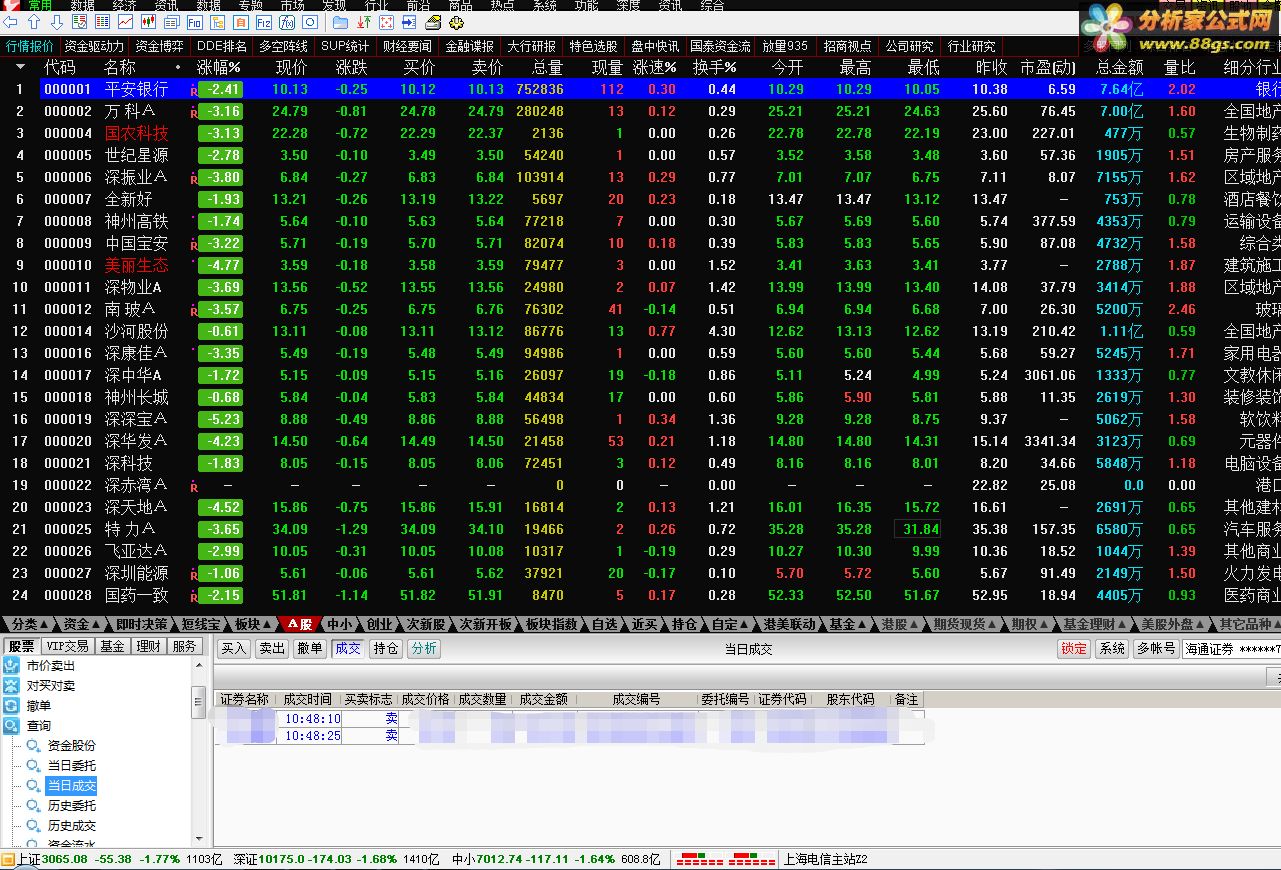1281x870 pixels.
Task: Sort by the 总量 column header
Action: pos(547,67)
